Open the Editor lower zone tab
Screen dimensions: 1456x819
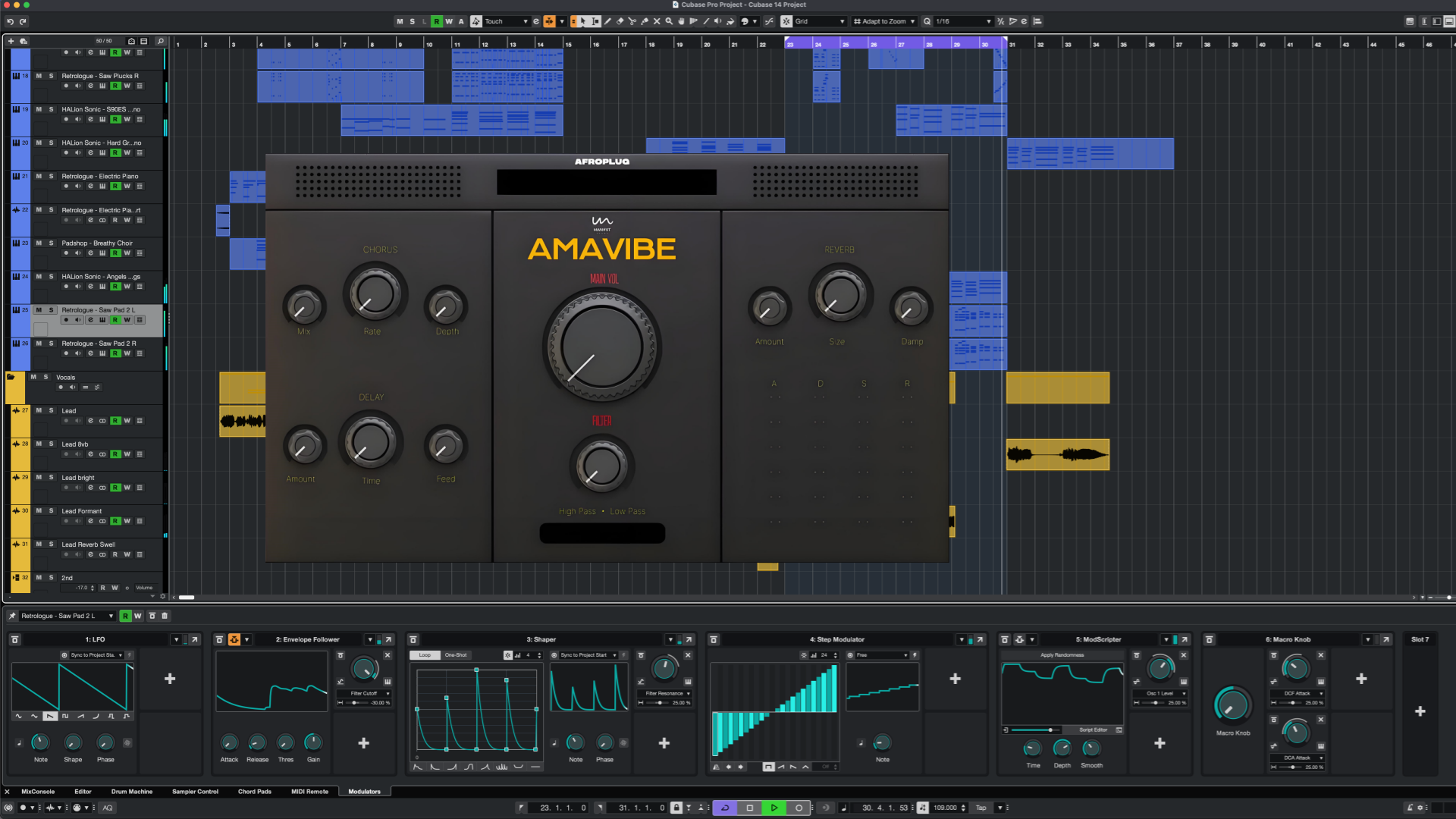tap(83, 792)
